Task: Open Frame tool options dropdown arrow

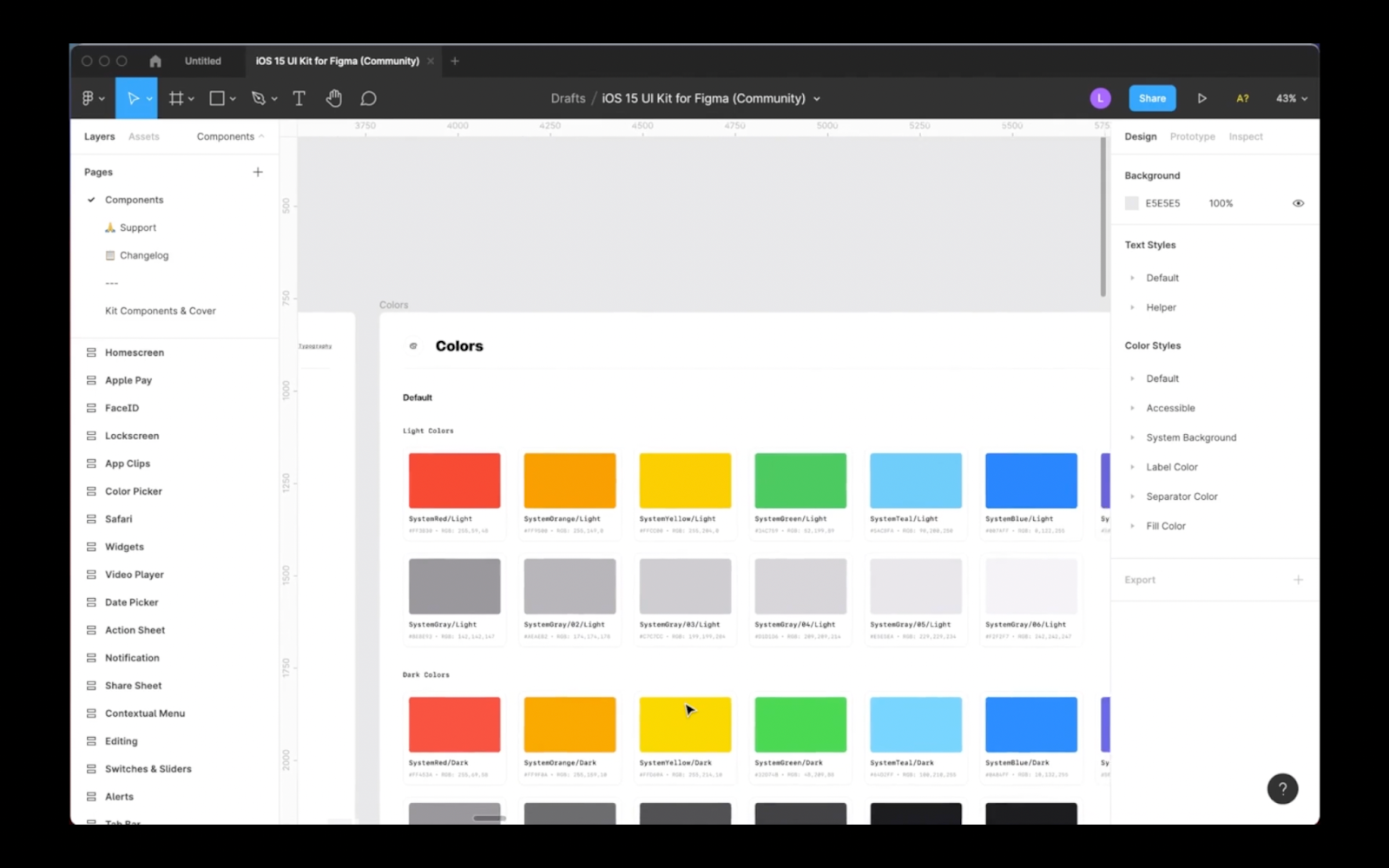Action: [191, 99]
